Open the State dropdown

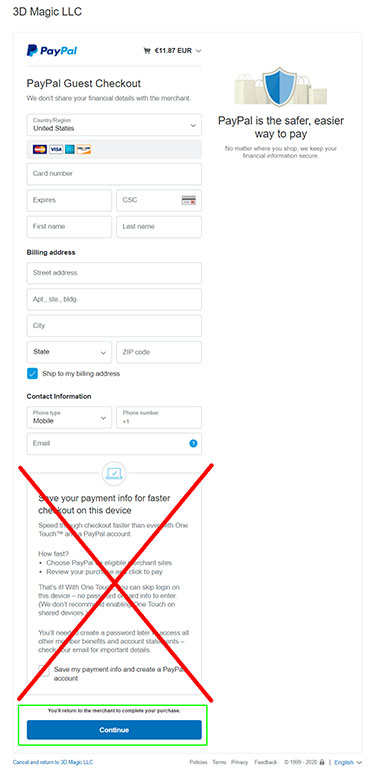(x=69, y=352)
